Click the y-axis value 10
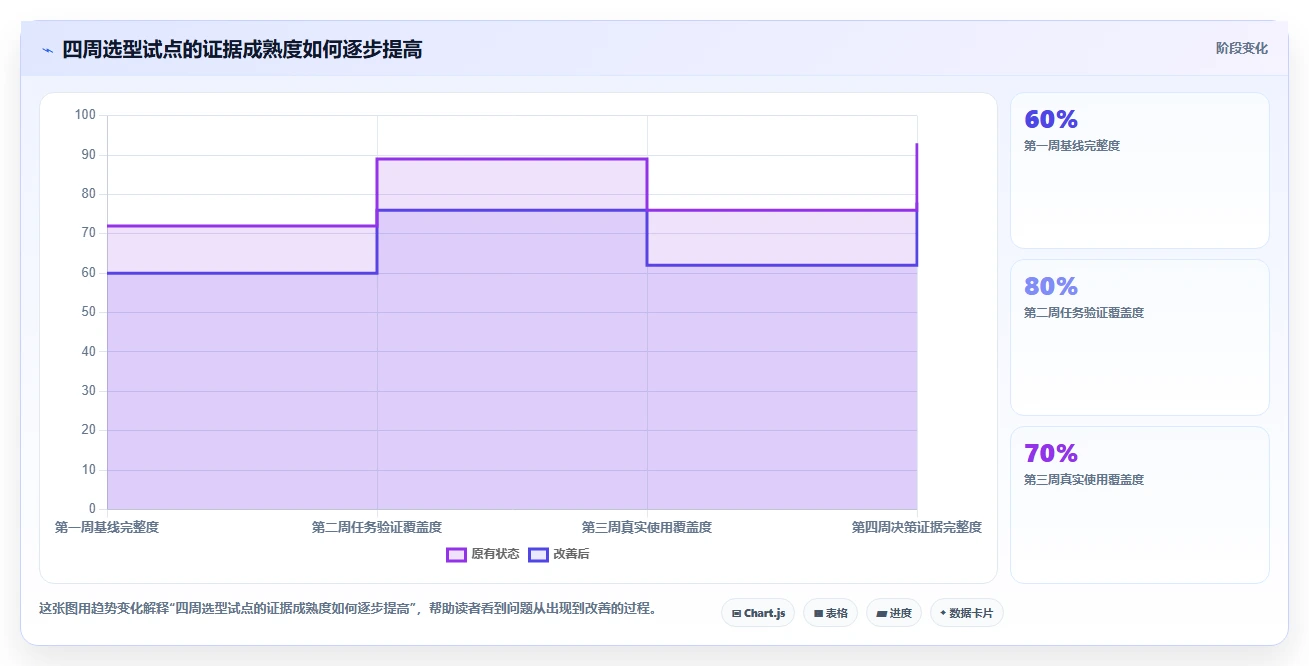This screenshot has height=666, width=1309. (x=89, y=470)
